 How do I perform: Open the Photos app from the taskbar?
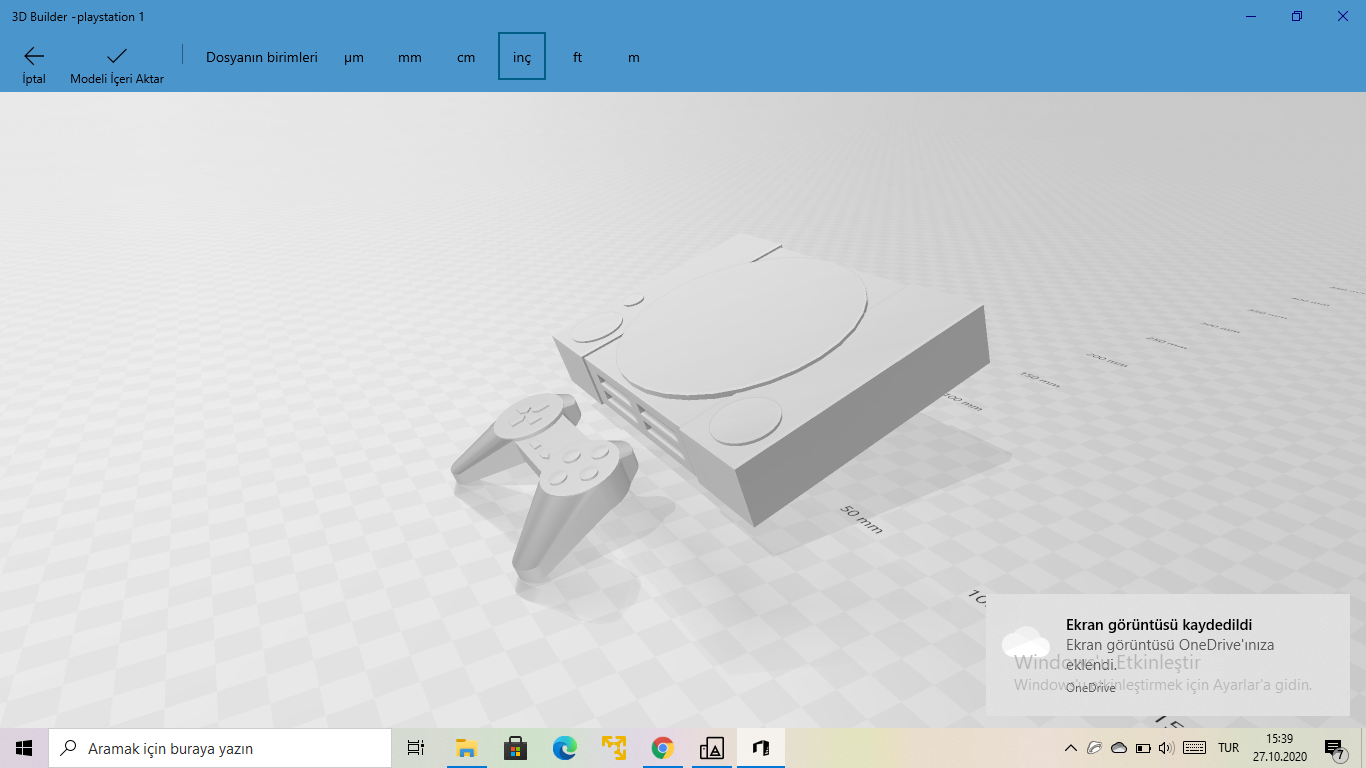tap(710, 747)
